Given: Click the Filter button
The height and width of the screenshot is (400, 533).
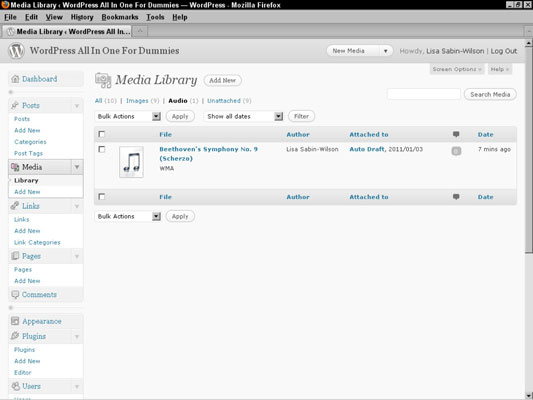Looking at the screenshot, I should (x=301, y=116).
